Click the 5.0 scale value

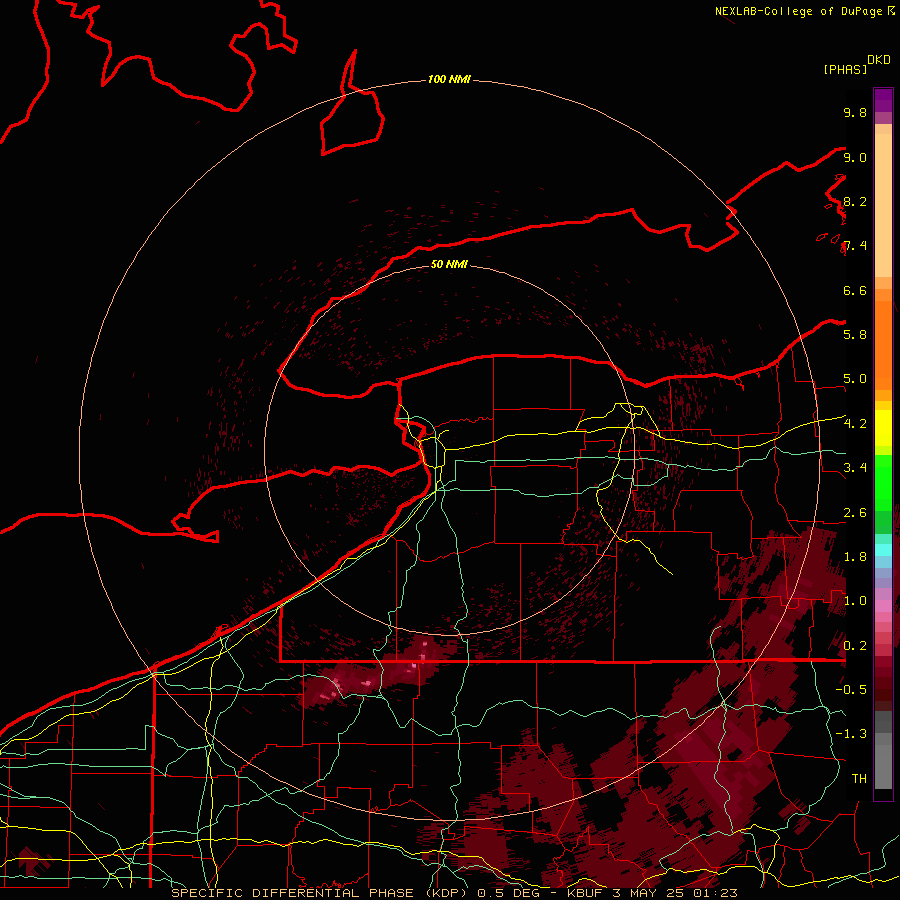point(855,379)
